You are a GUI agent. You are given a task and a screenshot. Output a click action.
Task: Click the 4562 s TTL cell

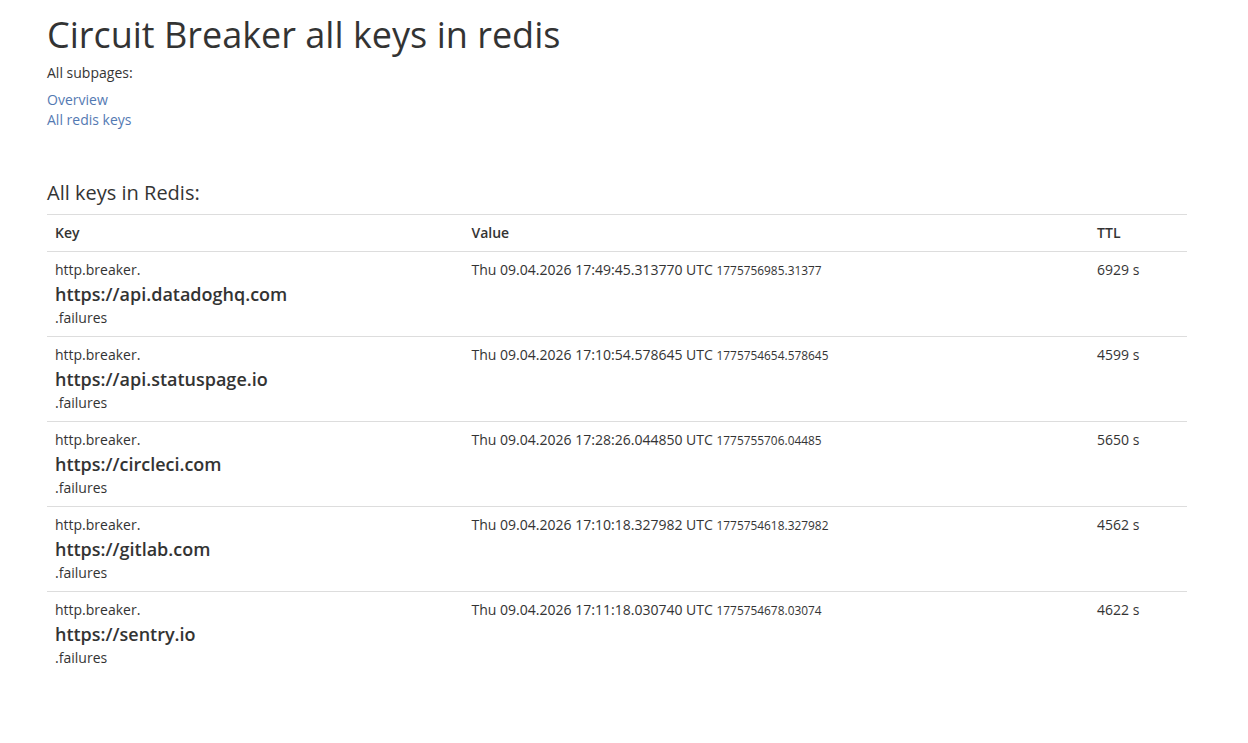pos(1118,525)
